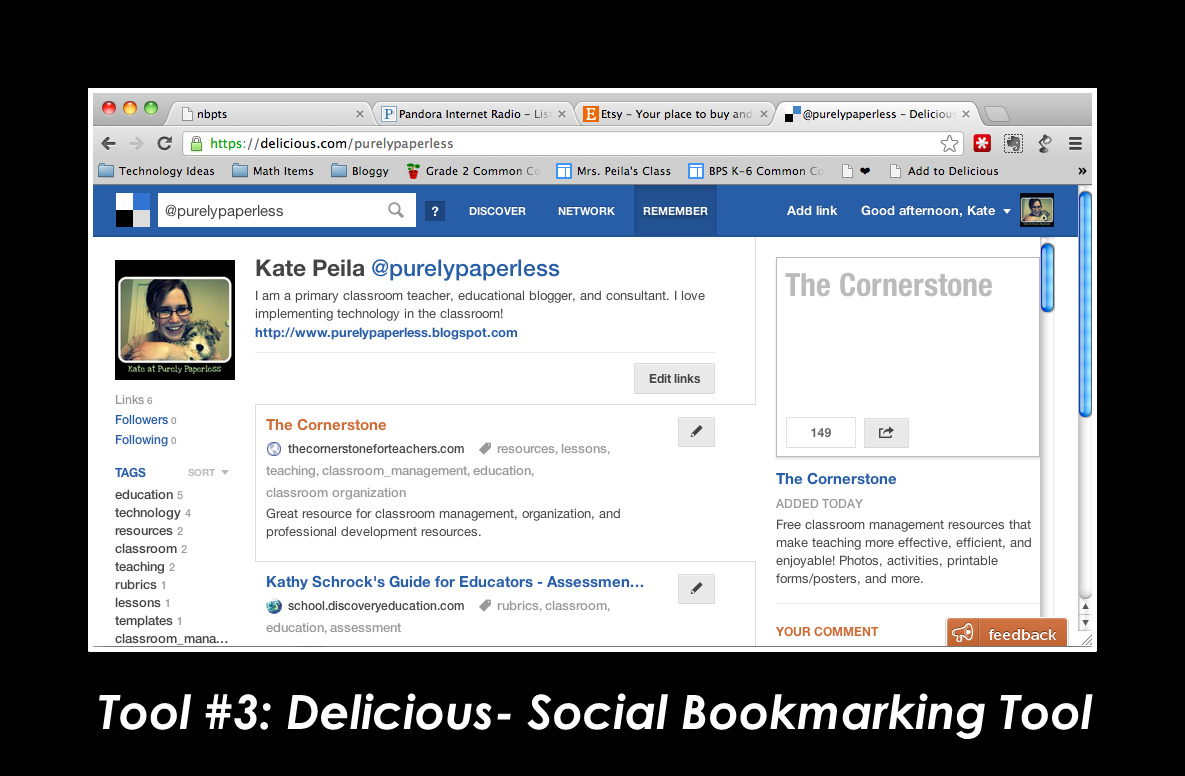Click the user avatar in header
Image resolution: width=1185 pixels, height=776 pixels.
click(x=1036, y=210)
